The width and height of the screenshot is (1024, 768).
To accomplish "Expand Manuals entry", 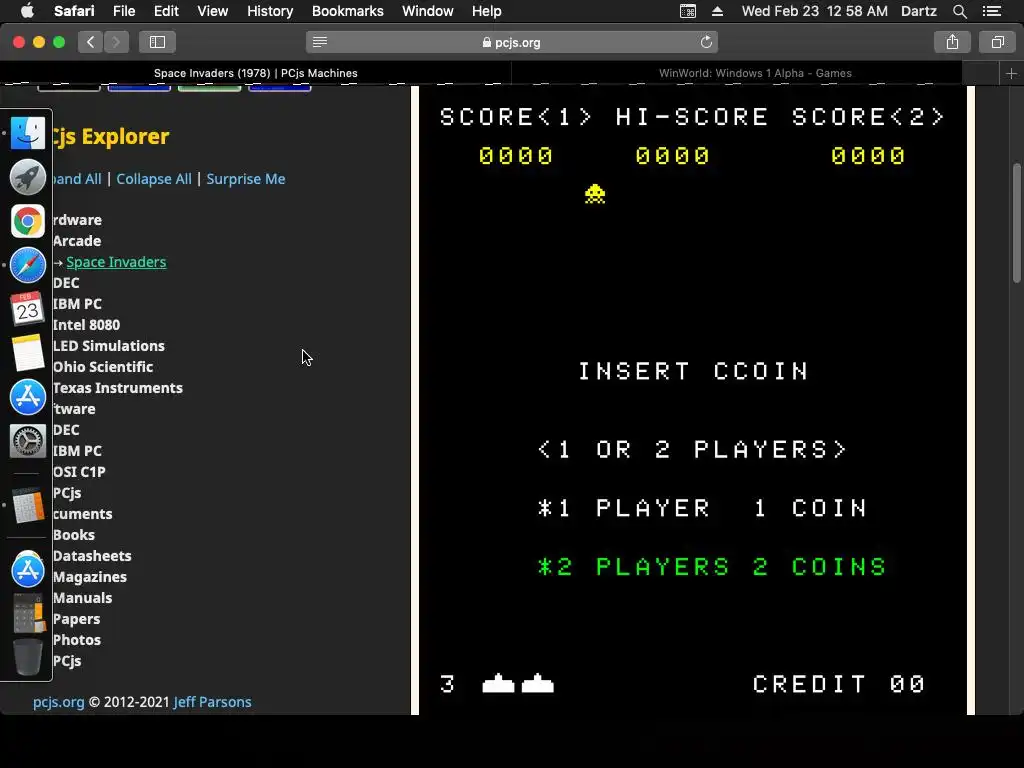I will [82, 598].
